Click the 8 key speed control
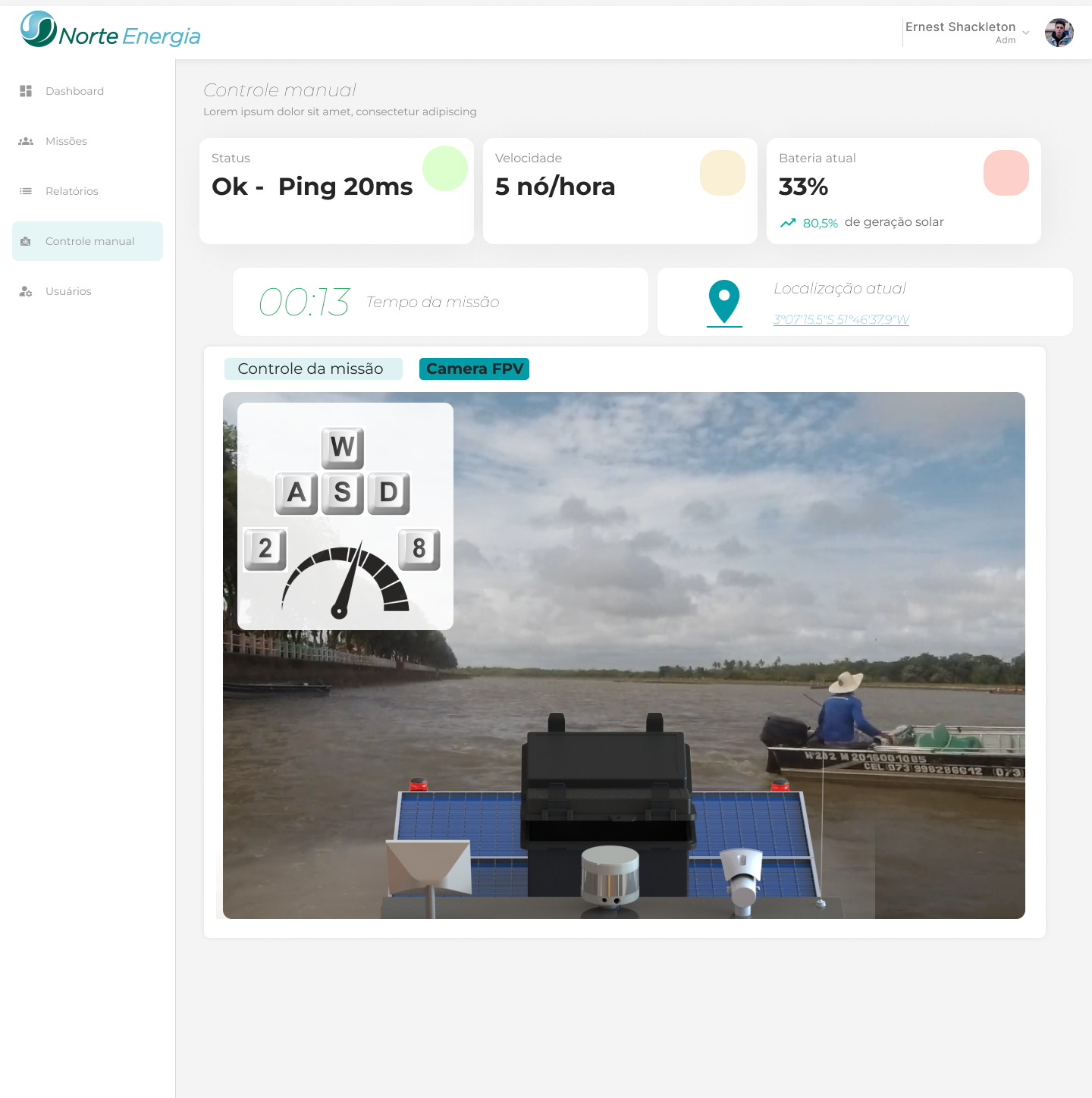1092x1098 pixels. coord(419,549)
